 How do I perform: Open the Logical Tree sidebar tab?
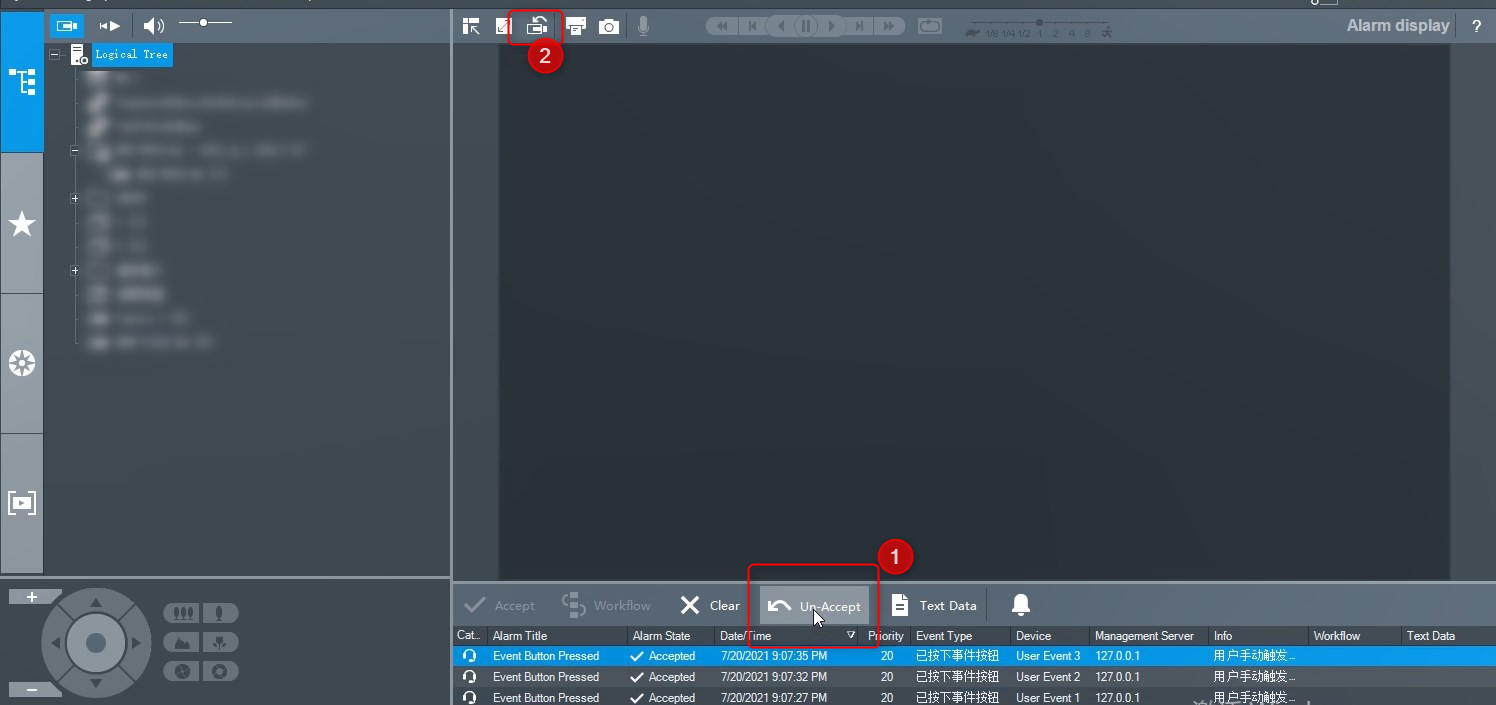22,82
